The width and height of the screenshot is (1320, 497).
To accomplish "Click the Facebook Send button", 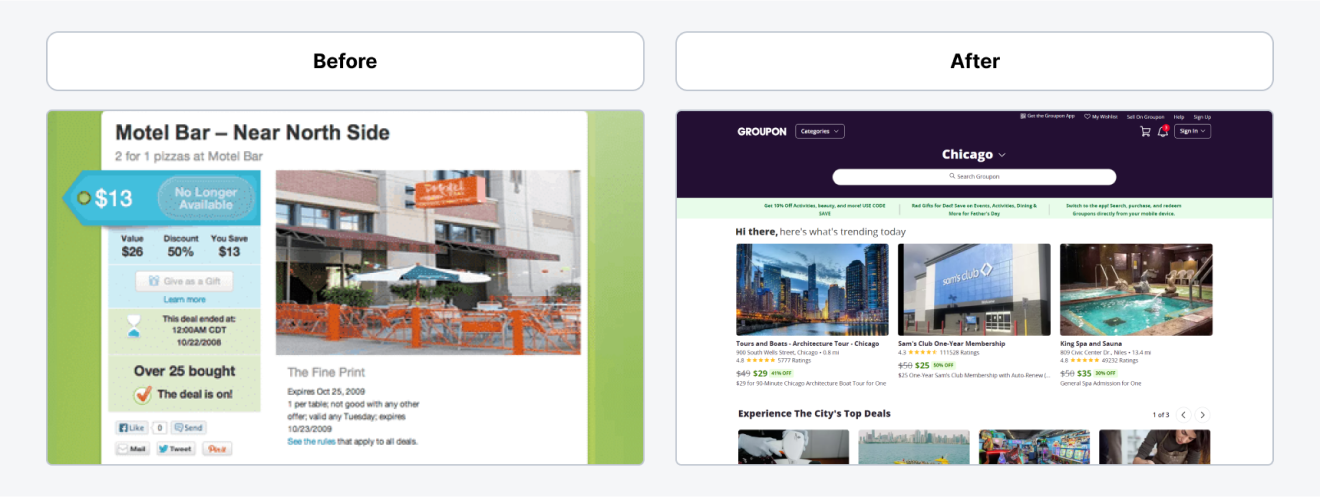I will pyautogui.click(x=188, y=428).
